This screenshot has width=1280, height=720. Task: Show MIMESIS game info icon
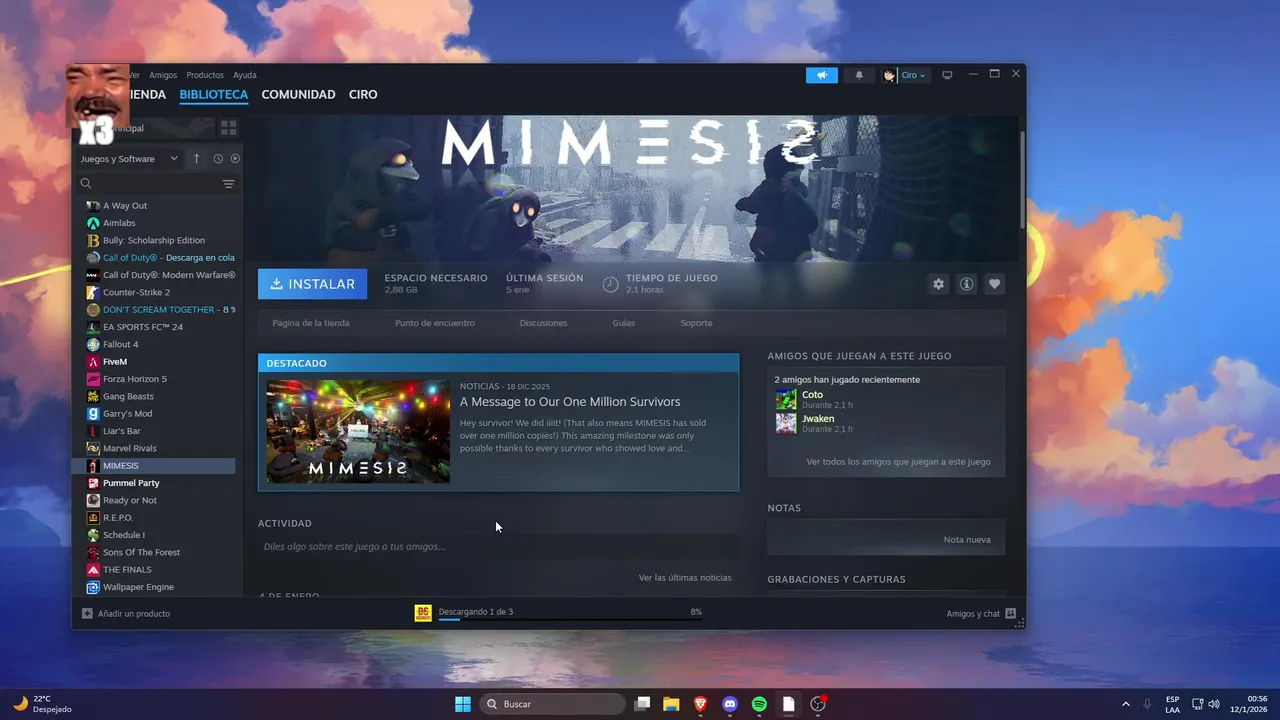click(966, 284)
